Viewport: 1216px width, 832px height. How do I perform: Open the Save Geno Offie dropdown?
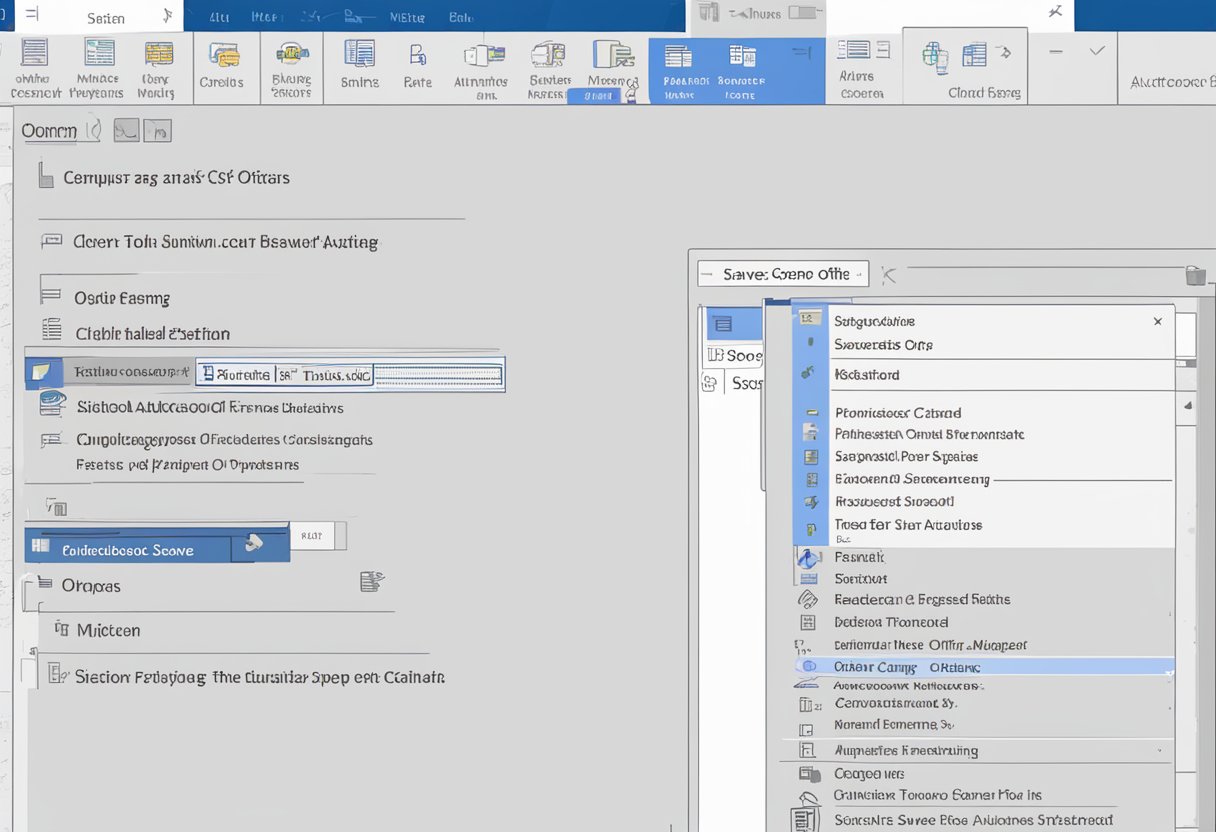coord(783,273)
